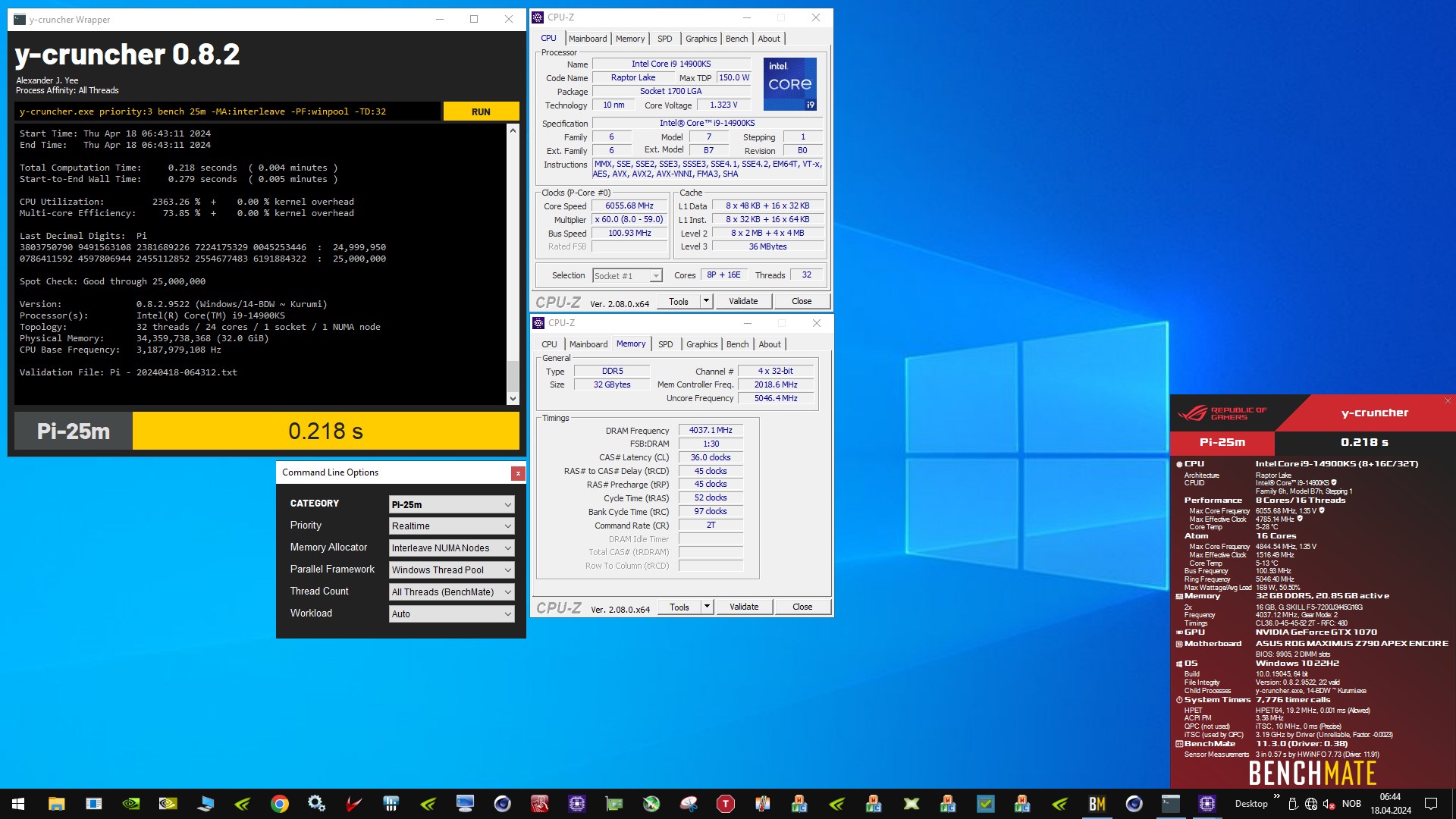The image size is (1456, 819).
Task: Open the Socket #1 Selection dropdown
Action: [x=627, y=276]
